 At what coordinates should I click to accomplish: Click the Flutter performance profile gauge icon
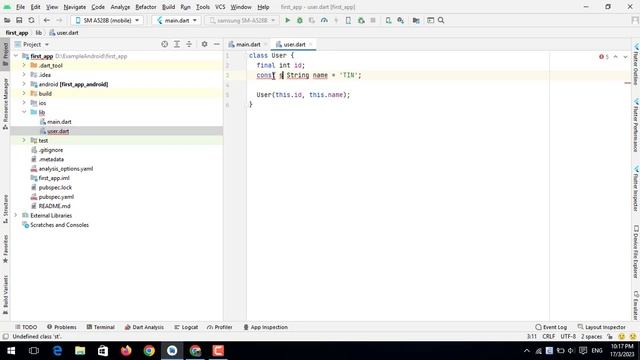(x=324, y=20)
